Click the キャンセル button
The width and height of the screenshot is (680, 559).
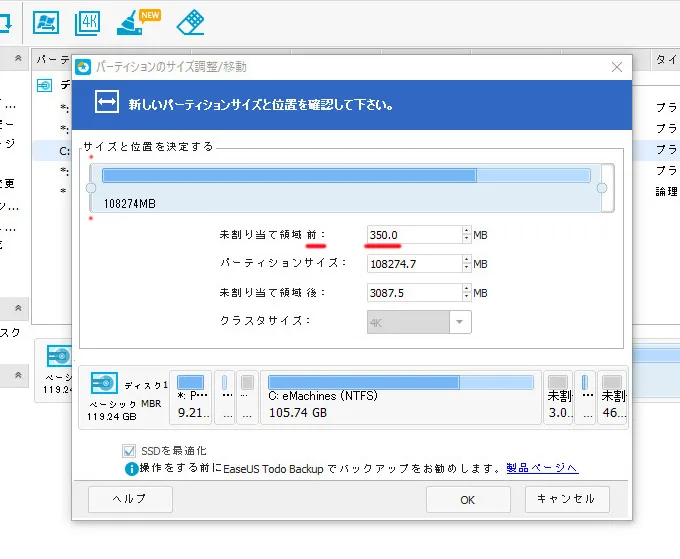click(566, 498)
